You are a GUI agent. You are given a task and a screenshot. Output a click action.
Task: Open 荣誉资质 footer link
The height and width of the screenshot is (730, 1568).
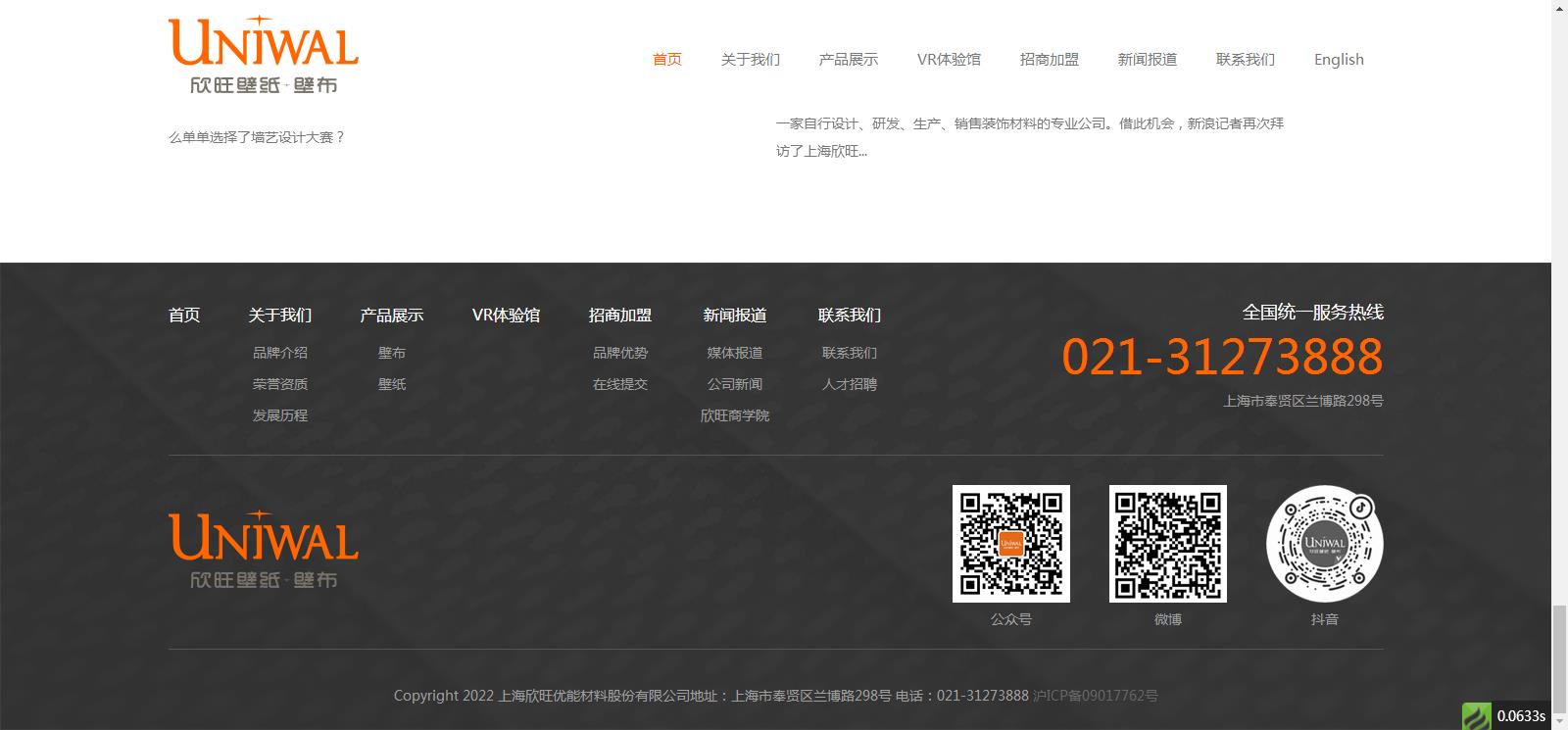pyautogui.click(x=279, y=384)
